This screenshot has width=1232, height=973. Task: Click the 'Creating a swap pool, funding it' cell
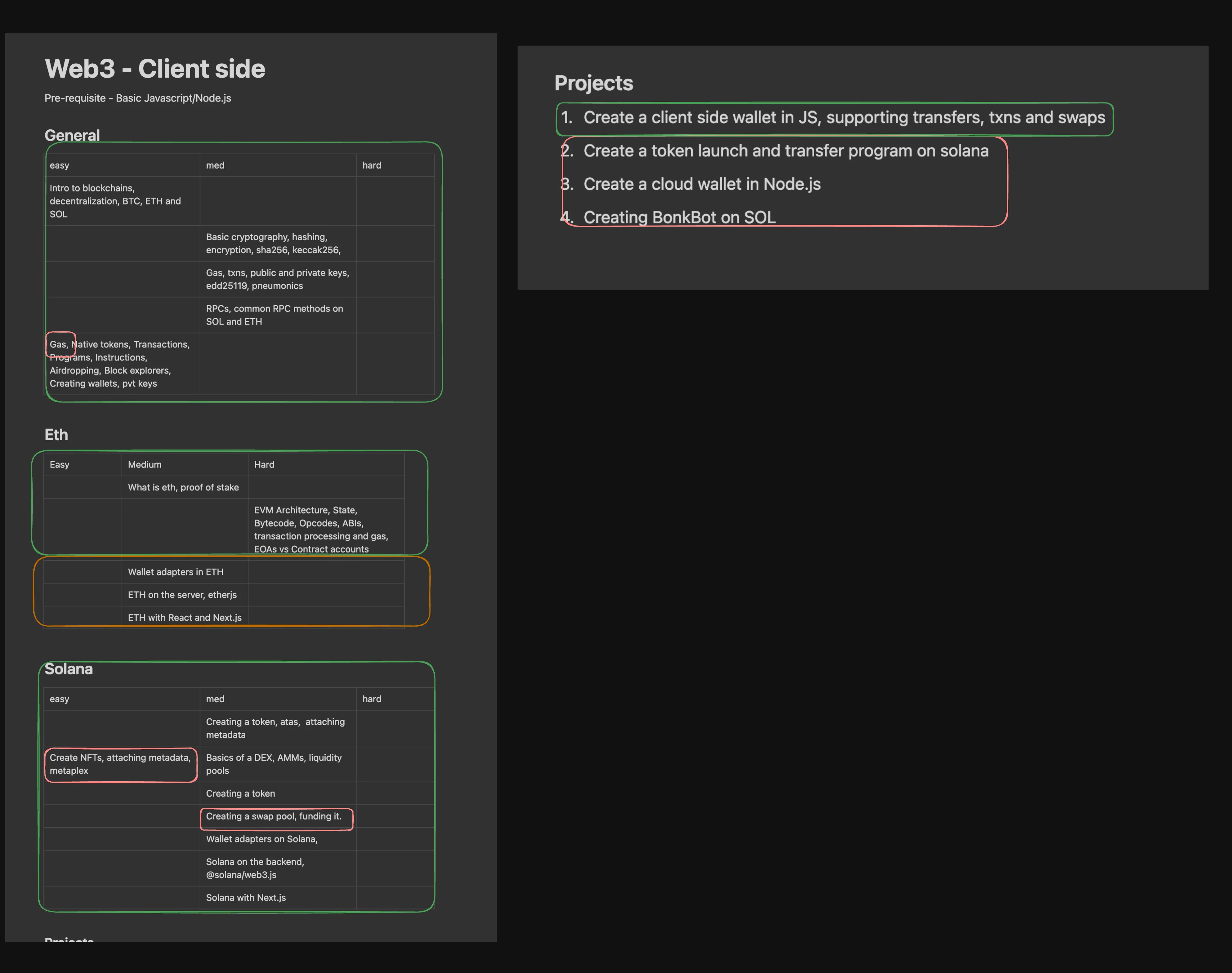[274, 816]
